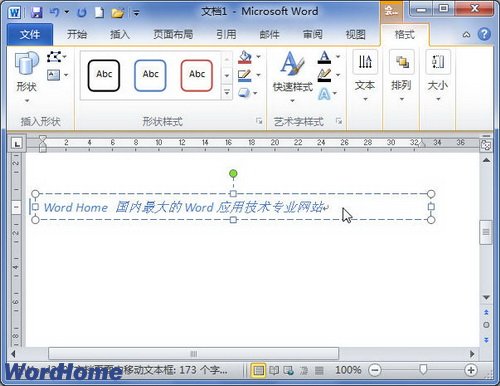500x386 pixels.
Task: Click the Text Fill letter A icon
Action: click(324, 57)
